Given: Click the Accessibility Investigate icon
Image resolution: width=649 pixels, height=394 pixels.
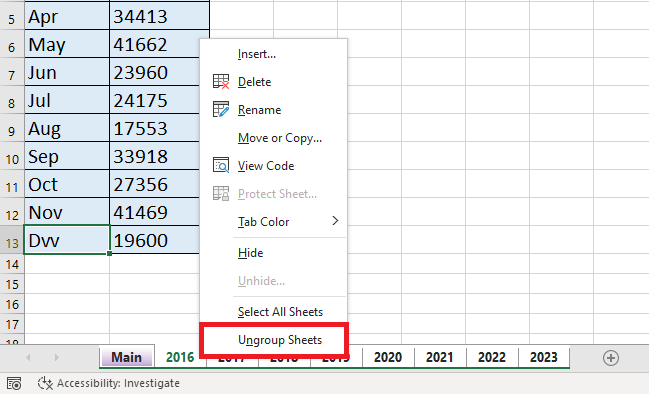Looking at the screenshot, I should point(45,383).
